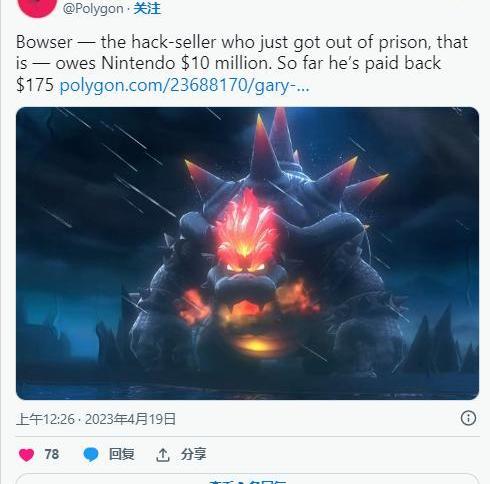Screen dimensions: 490x484
Task: Open the polygon.com/23688170 article link
Action: point(184,86)
